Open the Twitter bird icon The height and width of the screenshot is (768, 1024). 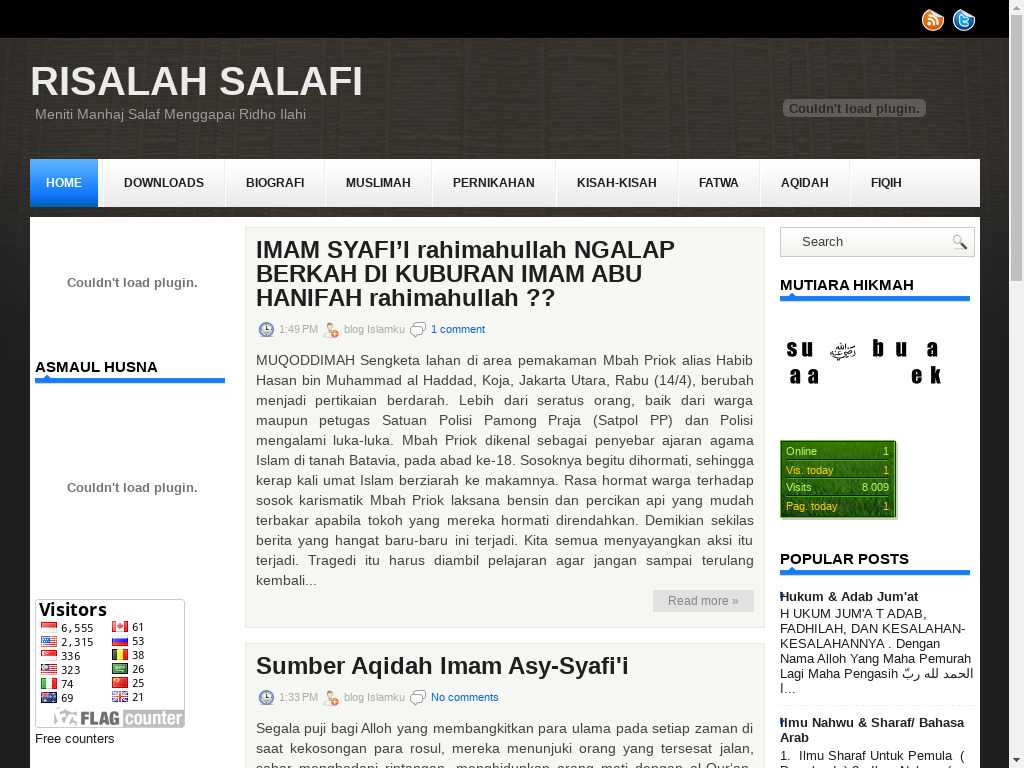pyautogui.click(x=963, y=20)
